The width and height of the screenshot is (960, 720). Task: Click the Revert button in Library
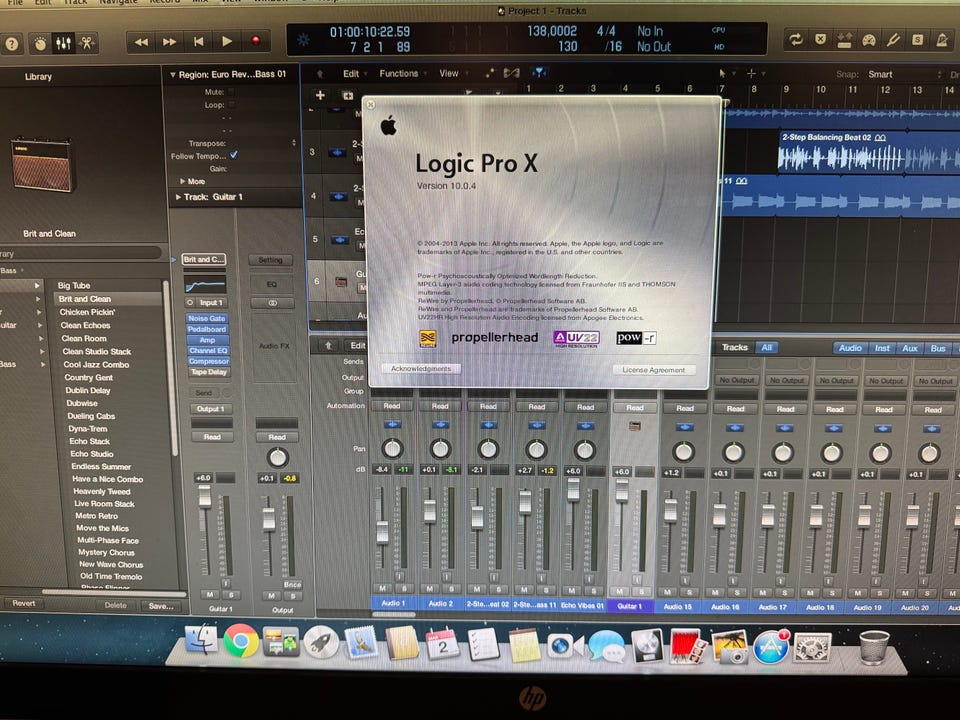coord(23,603)
